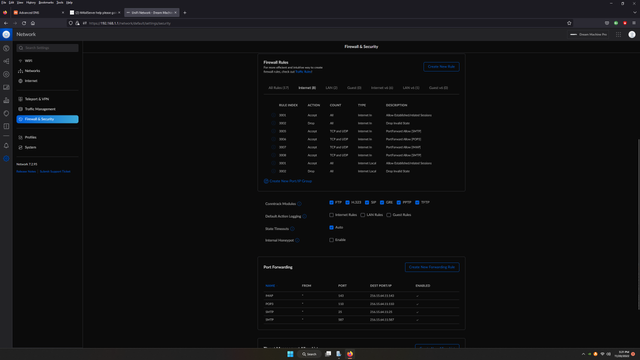
Task: Open Task View icon in the taskbar
Action: pyautogui.click(x=328, y=354)
